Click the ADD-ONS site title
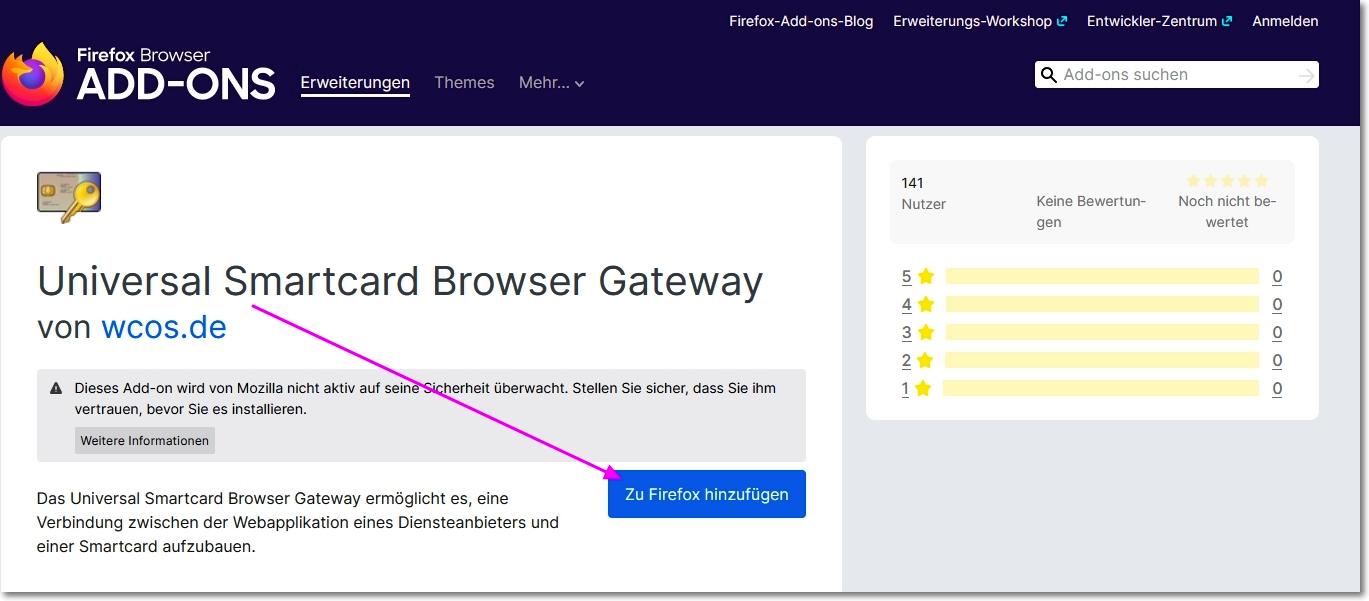 point(176,84)
